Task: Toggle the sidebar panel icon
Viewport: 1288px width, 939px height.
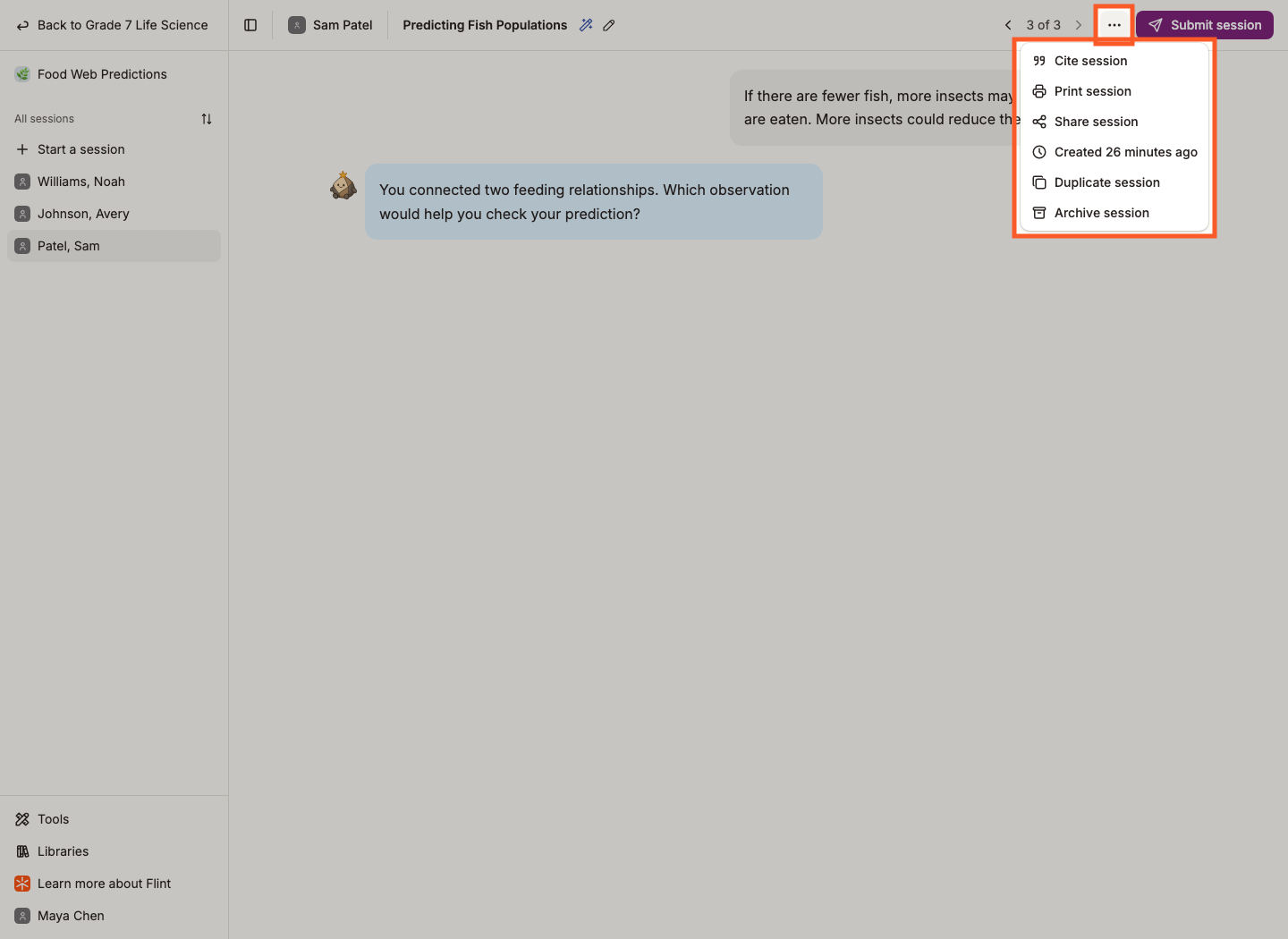Action: 250,25
